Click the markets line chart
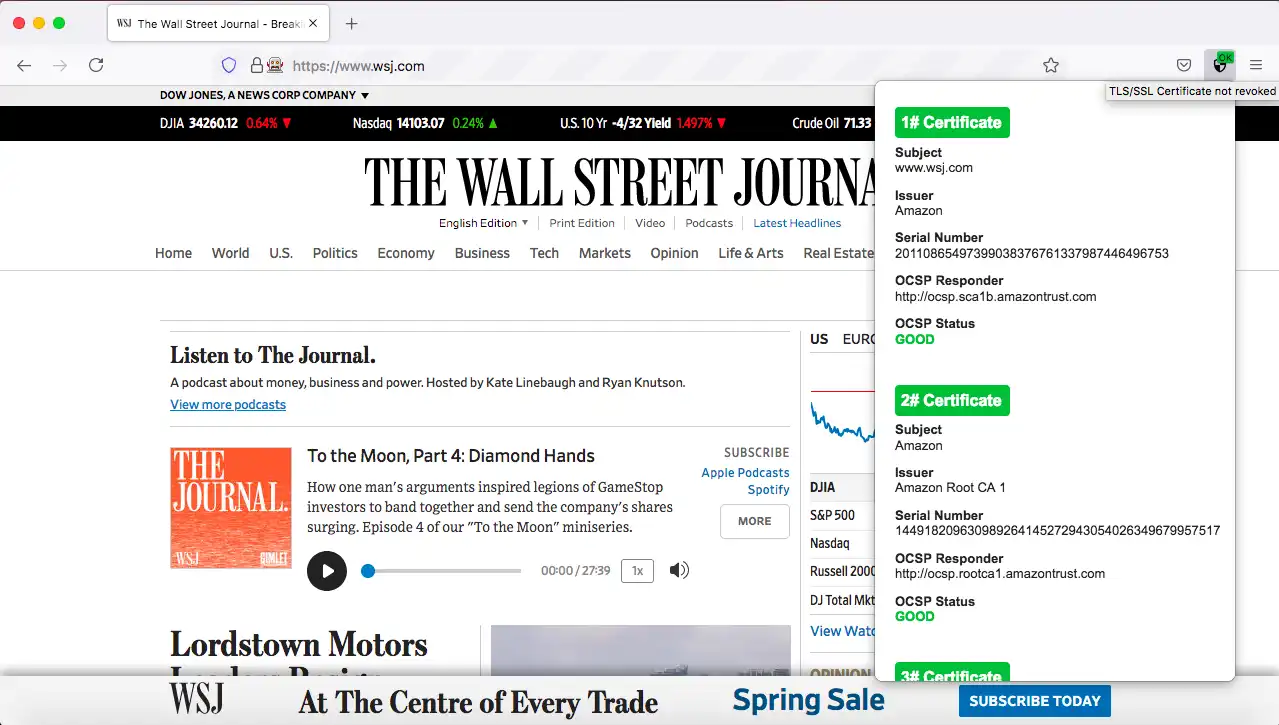Viewport: 1279px width, 725px height. tap(842, 420)
